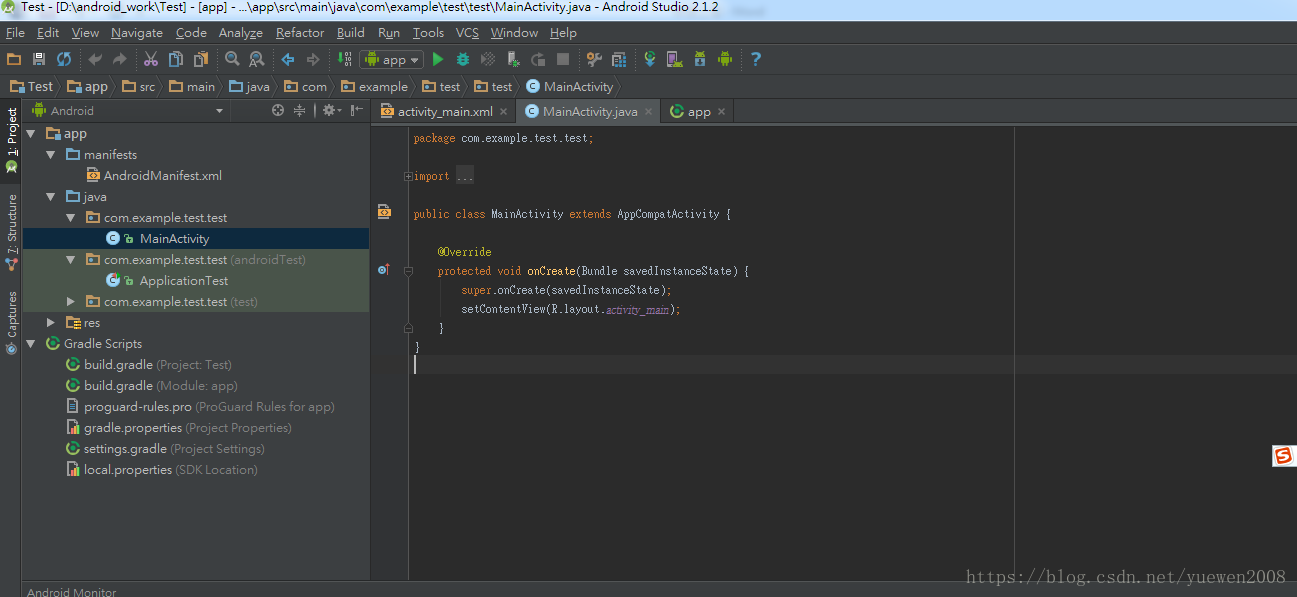Run the app with green play button
The height and width of the screenshot is (597, 1297).
click(x=438, y=60)
